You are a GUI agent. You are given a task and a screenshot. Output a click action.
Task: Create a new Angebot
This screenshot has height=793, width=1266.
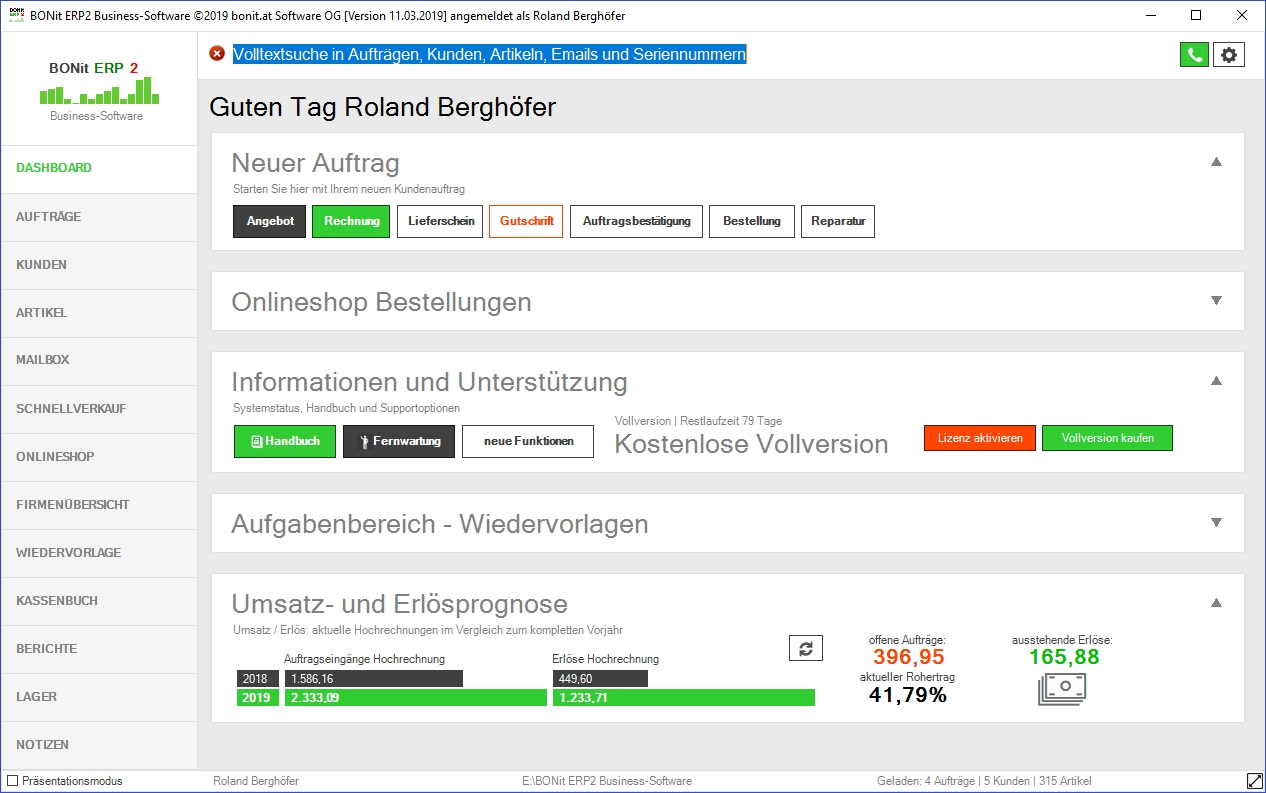[x=270, y=222]
